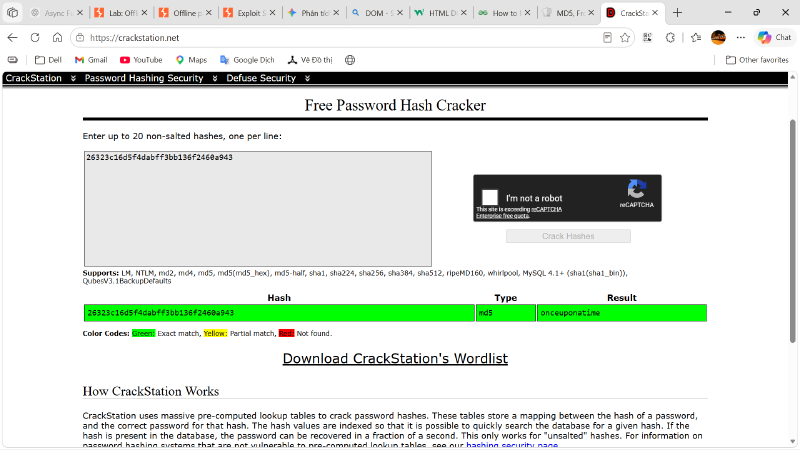Open the browser extensions puzzle icon
The image size is (800, 450).
[670, 37]
